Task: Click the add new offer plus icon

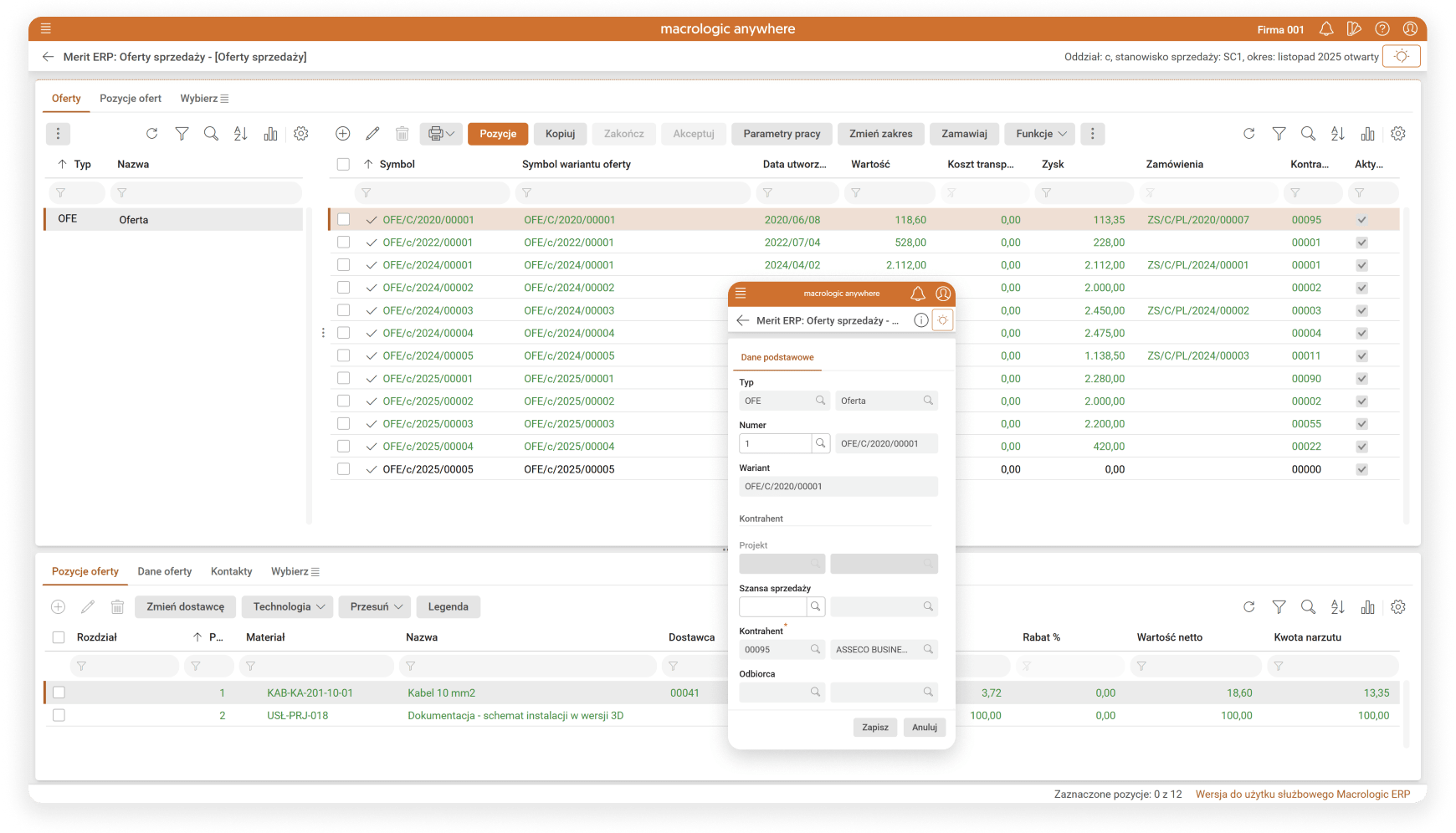Action: pyautogui.click(x=342, y=134)
